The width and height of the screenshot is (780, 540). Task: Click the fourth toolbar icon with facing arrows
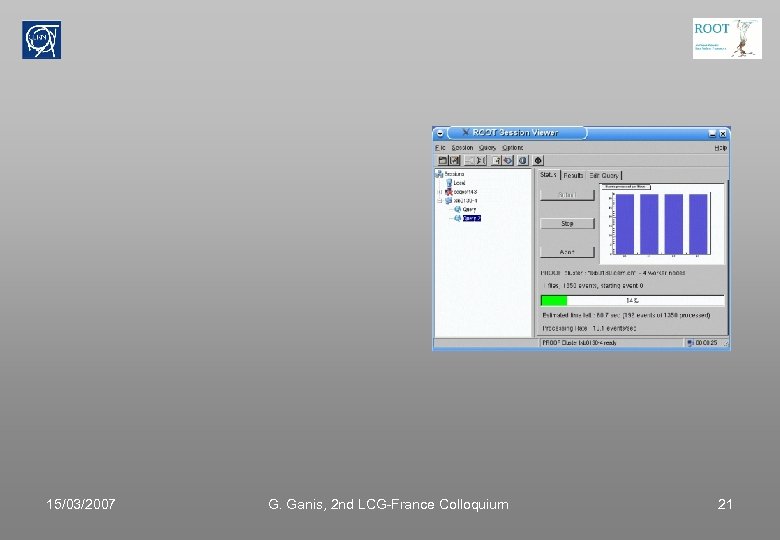[481, 161]
